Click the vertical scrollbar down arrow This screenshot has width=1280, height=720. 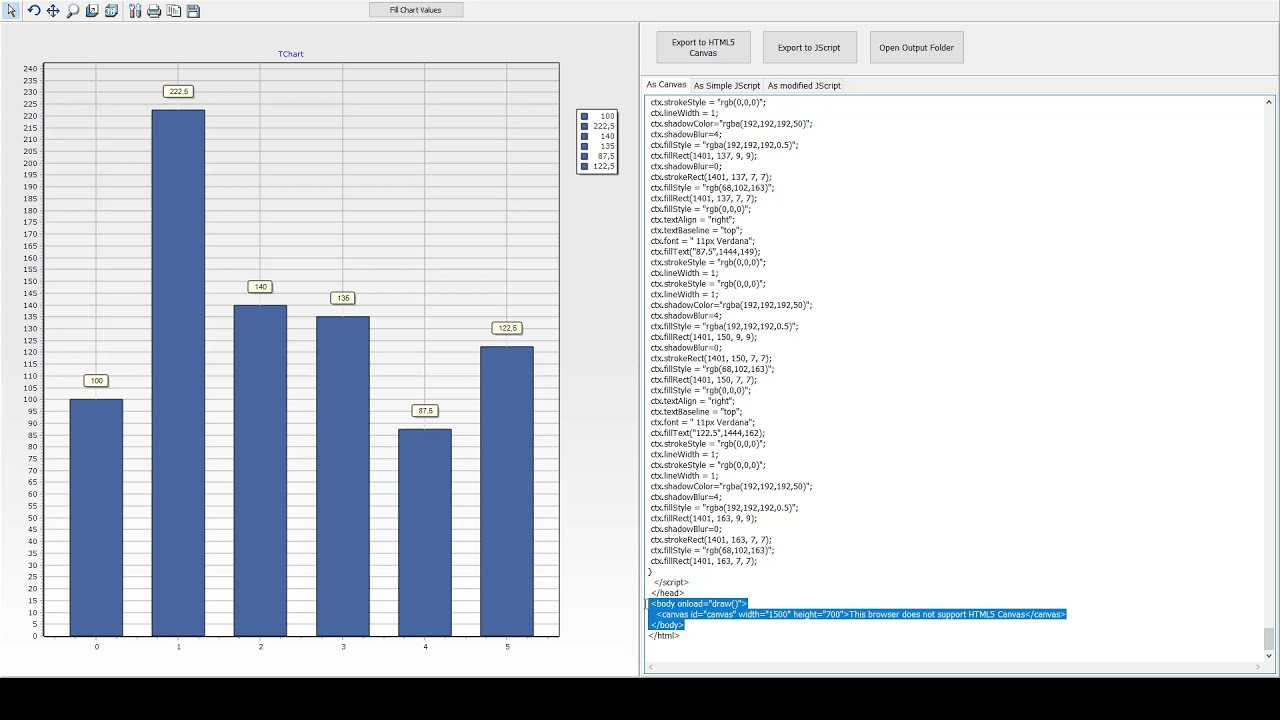point(1269,656)
